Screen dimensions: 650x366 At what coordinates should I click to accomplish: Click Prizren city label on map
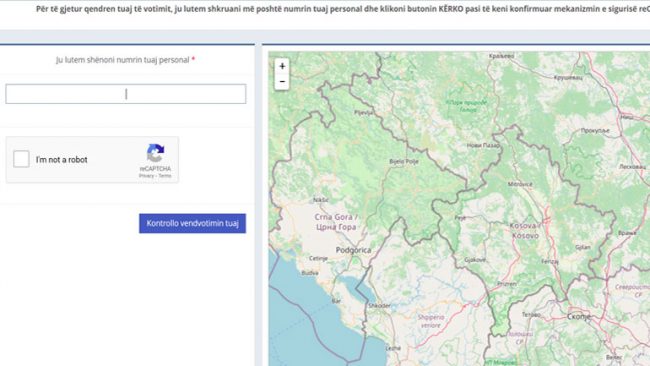coord(507,284)
